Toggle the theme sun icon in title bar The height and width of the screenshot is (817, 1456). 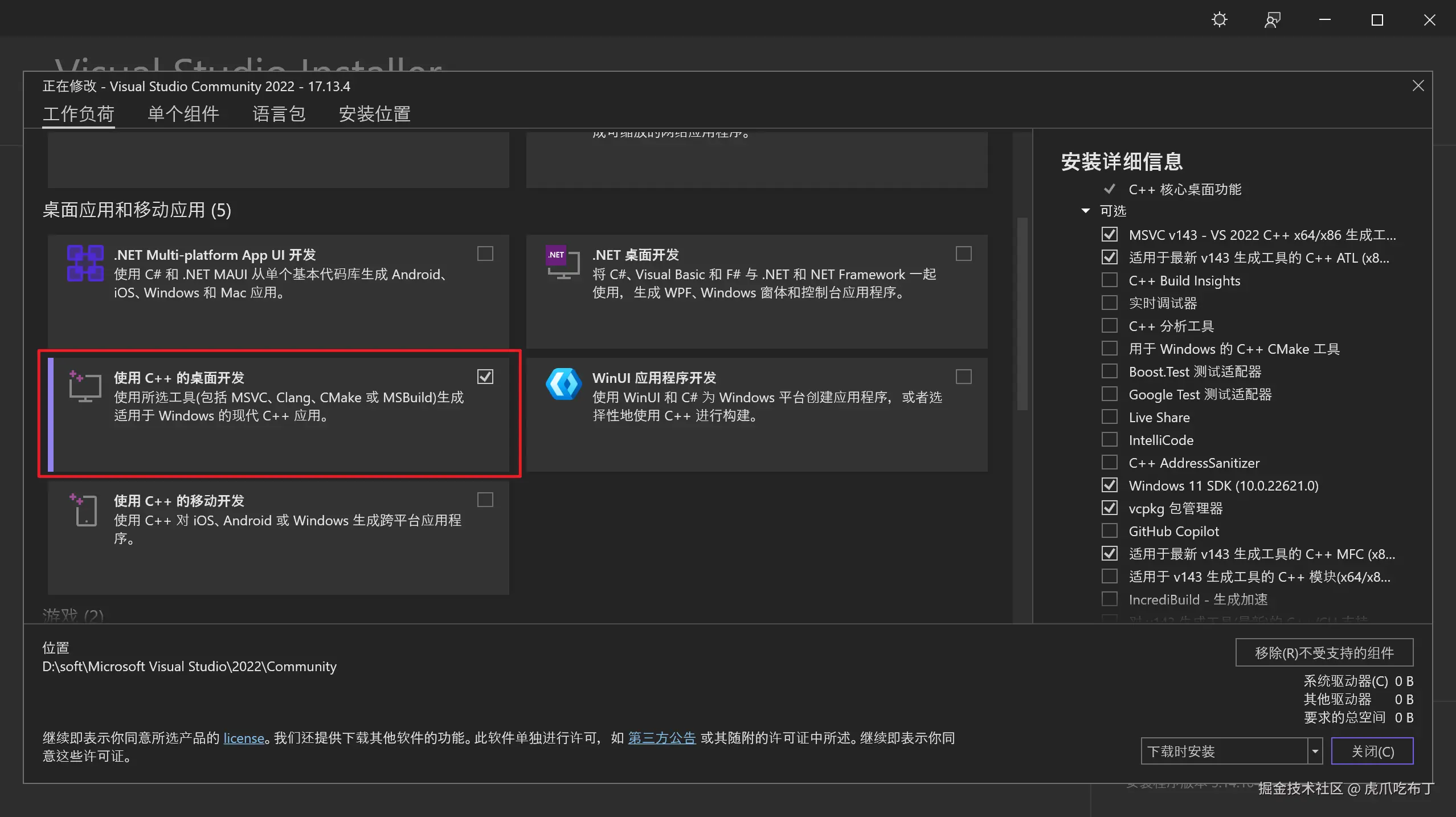tap(1219, 20)
